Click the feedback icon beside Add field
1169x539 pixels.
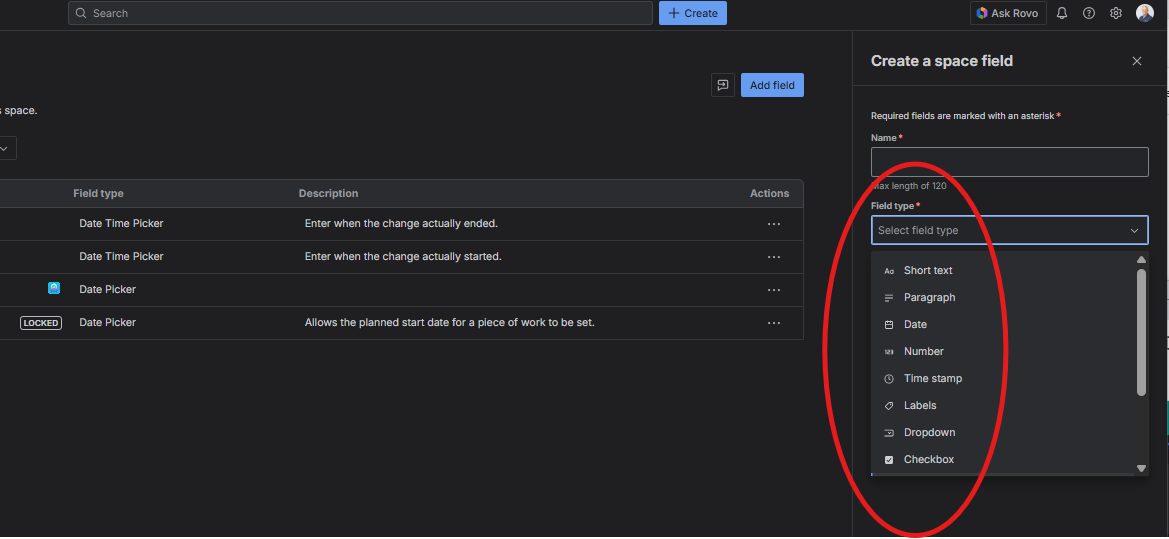[x=722, y=85]
